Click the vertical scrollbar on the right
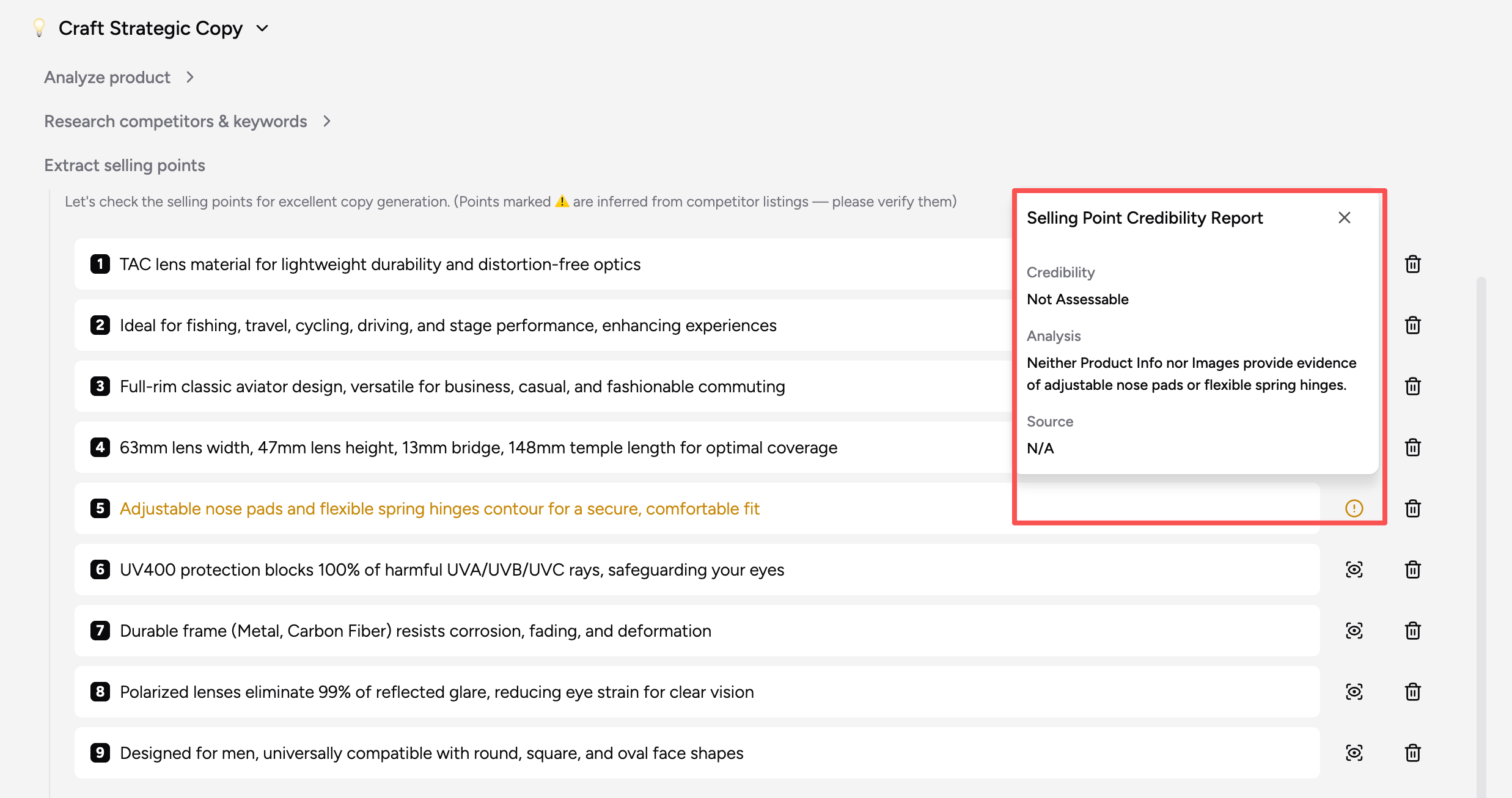Viewport: 1512px width, 798px height. (x=1481, y=538)
